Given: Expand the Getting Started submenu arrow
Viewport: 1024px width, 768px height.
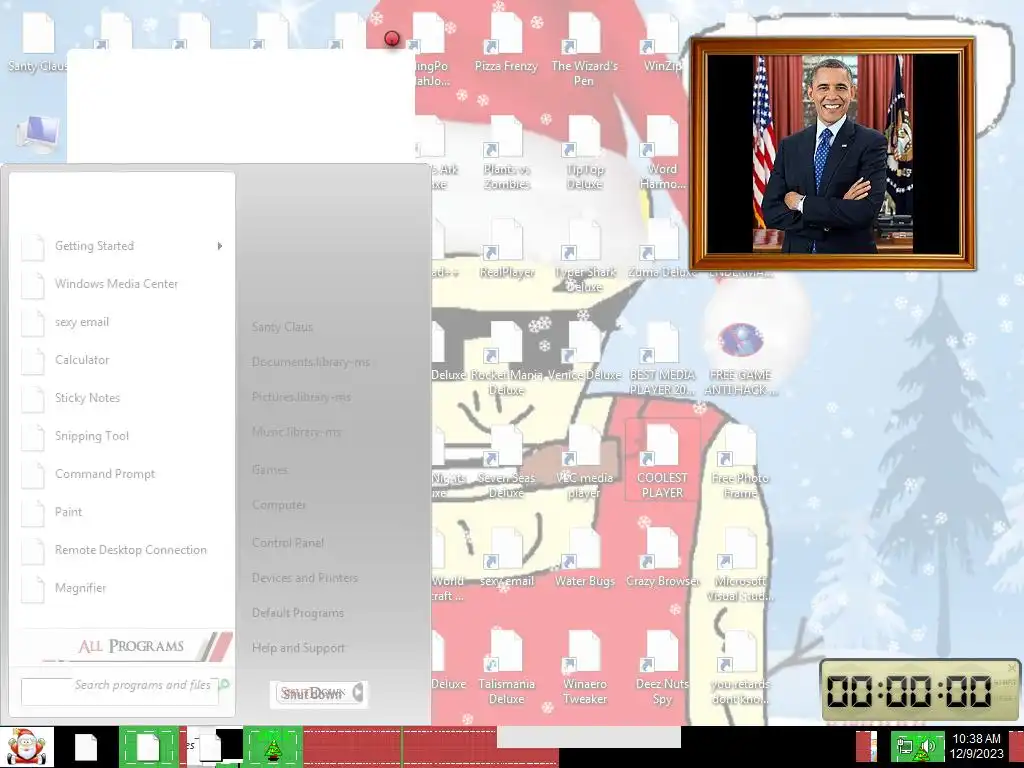Looking at the screenshot, I should [x=220, y=246].
